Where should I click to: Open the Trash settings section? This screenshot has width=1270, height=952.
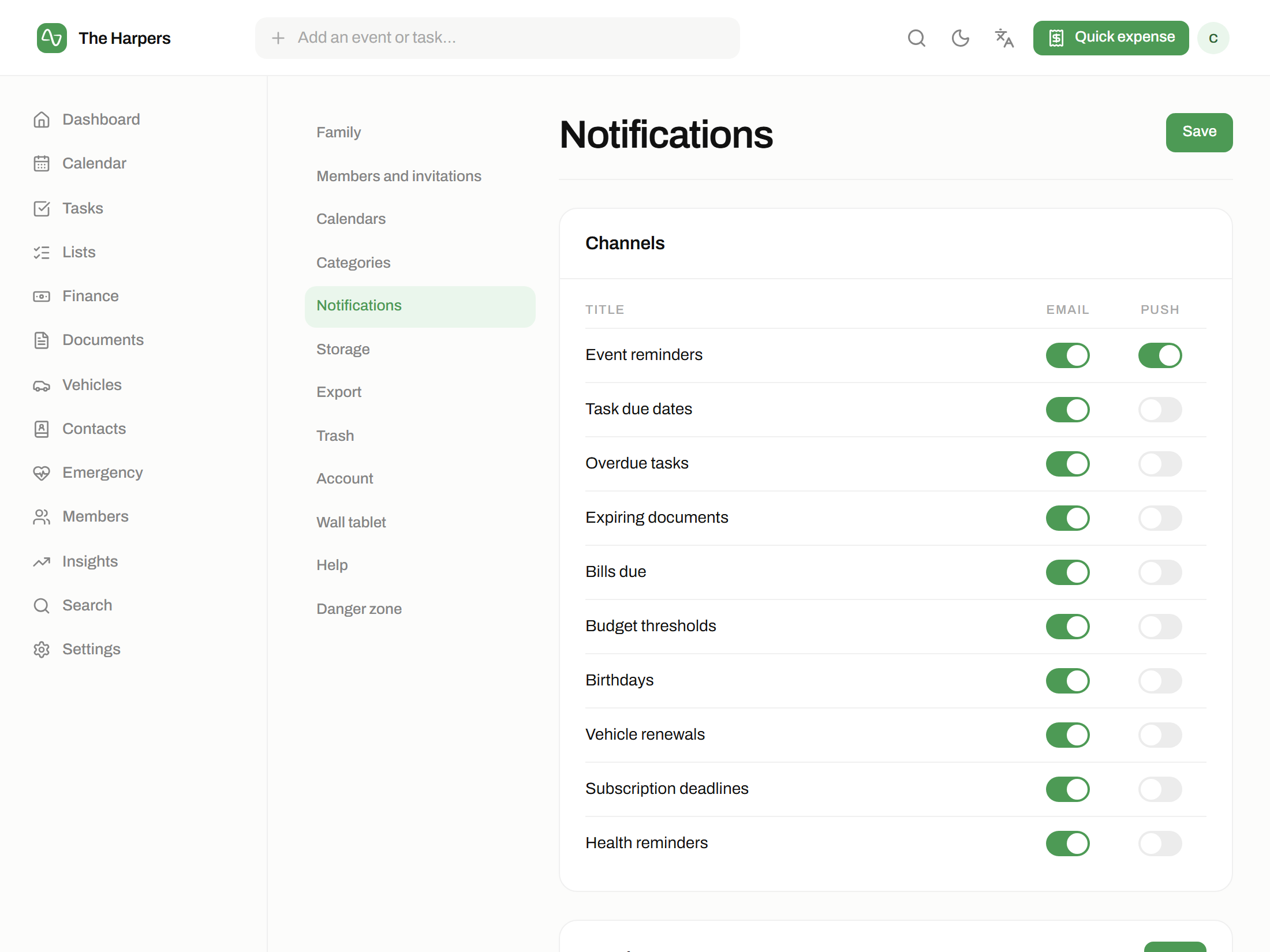[x=420, y=436]
